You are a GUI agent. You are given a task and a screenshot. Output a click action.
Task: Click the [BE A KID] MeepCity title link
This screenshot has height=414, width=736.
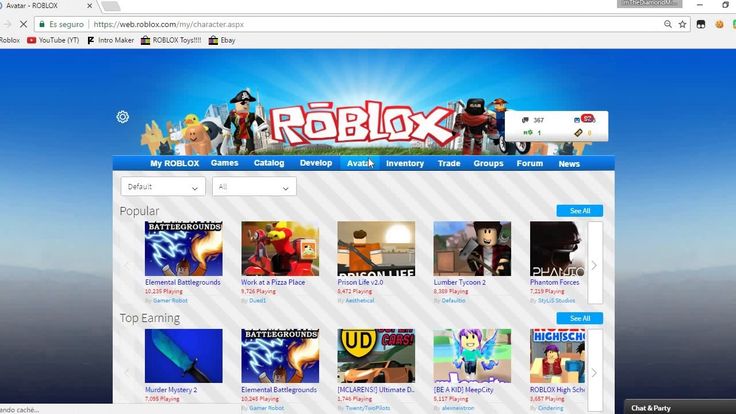coord(464,390)
